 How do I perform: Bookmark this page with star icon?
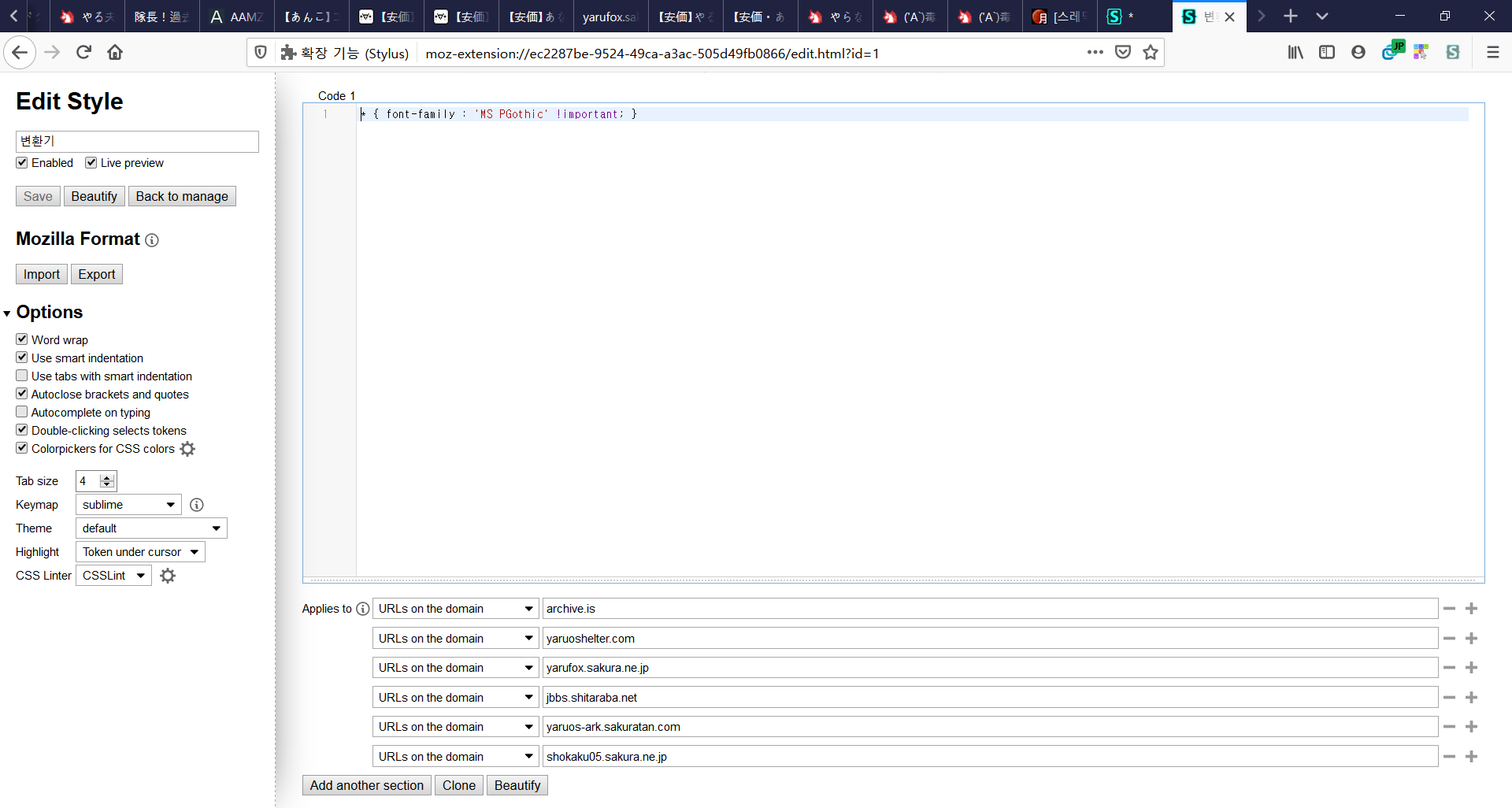(1151, 53)
